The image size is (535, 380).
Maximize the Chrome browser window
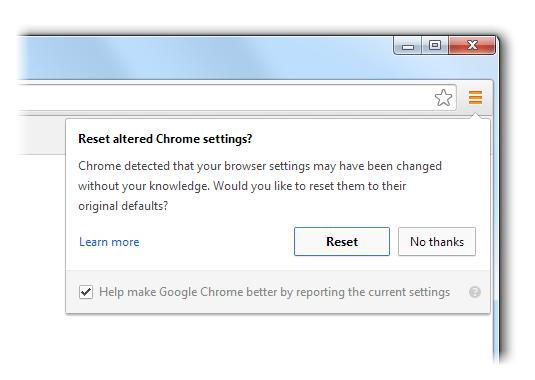(435, 45)
